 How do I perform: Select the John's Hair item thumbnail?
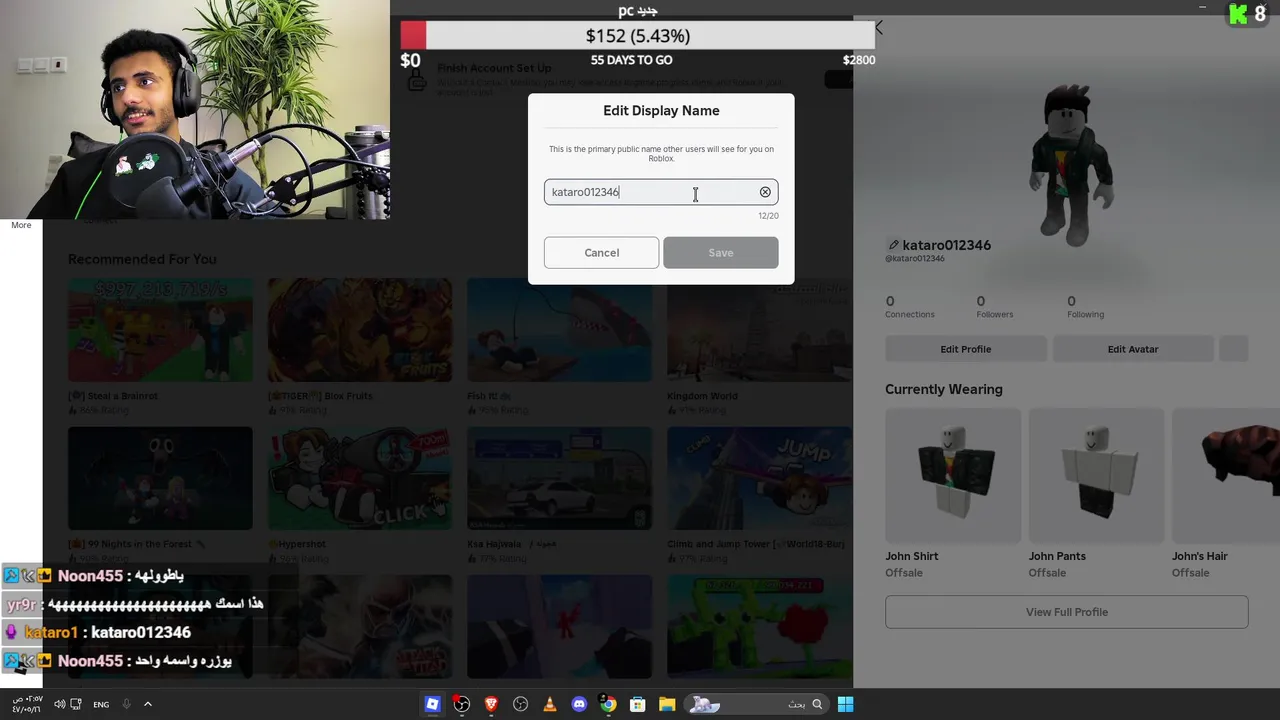(1226, 475)
